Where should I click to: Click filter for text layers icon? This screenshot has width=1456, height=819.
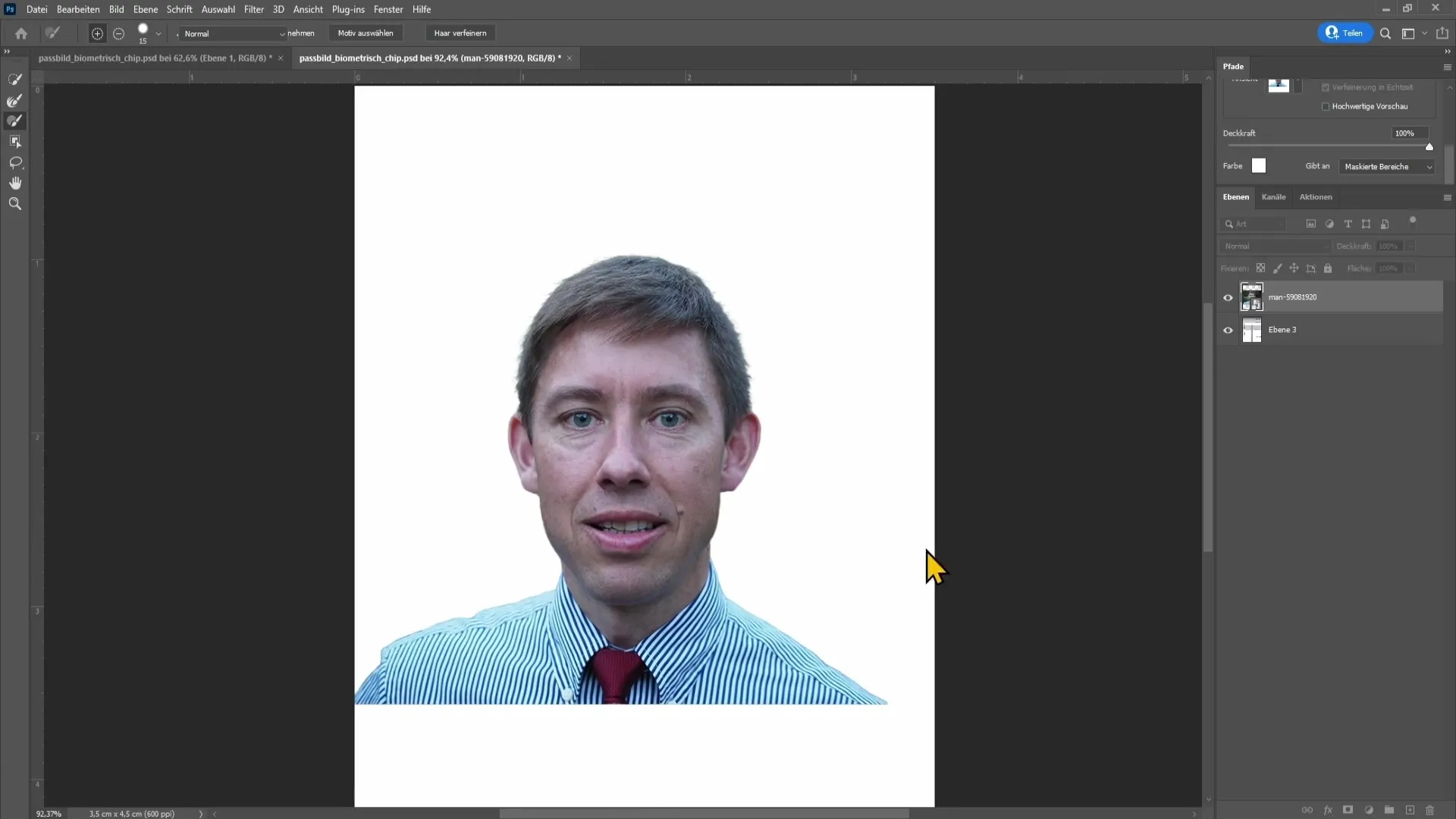1348,224
